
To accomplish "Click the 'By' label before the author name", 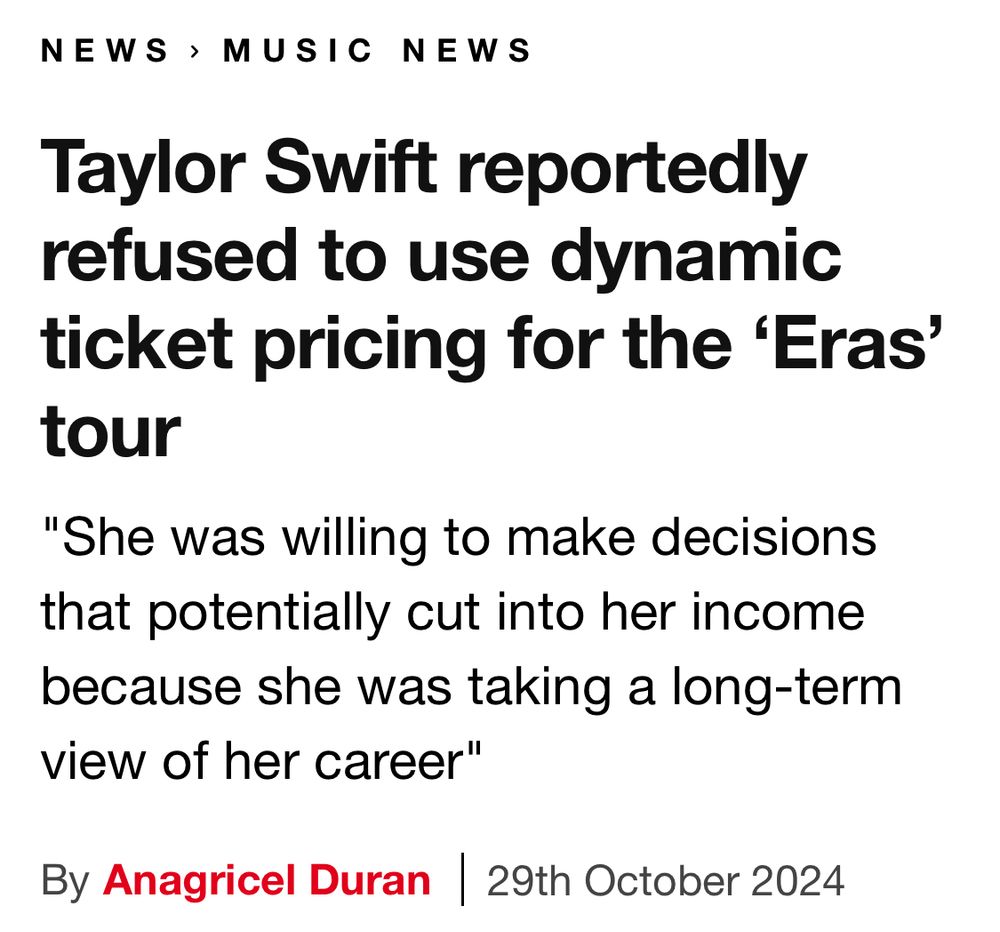I will [x=64, y=882].
